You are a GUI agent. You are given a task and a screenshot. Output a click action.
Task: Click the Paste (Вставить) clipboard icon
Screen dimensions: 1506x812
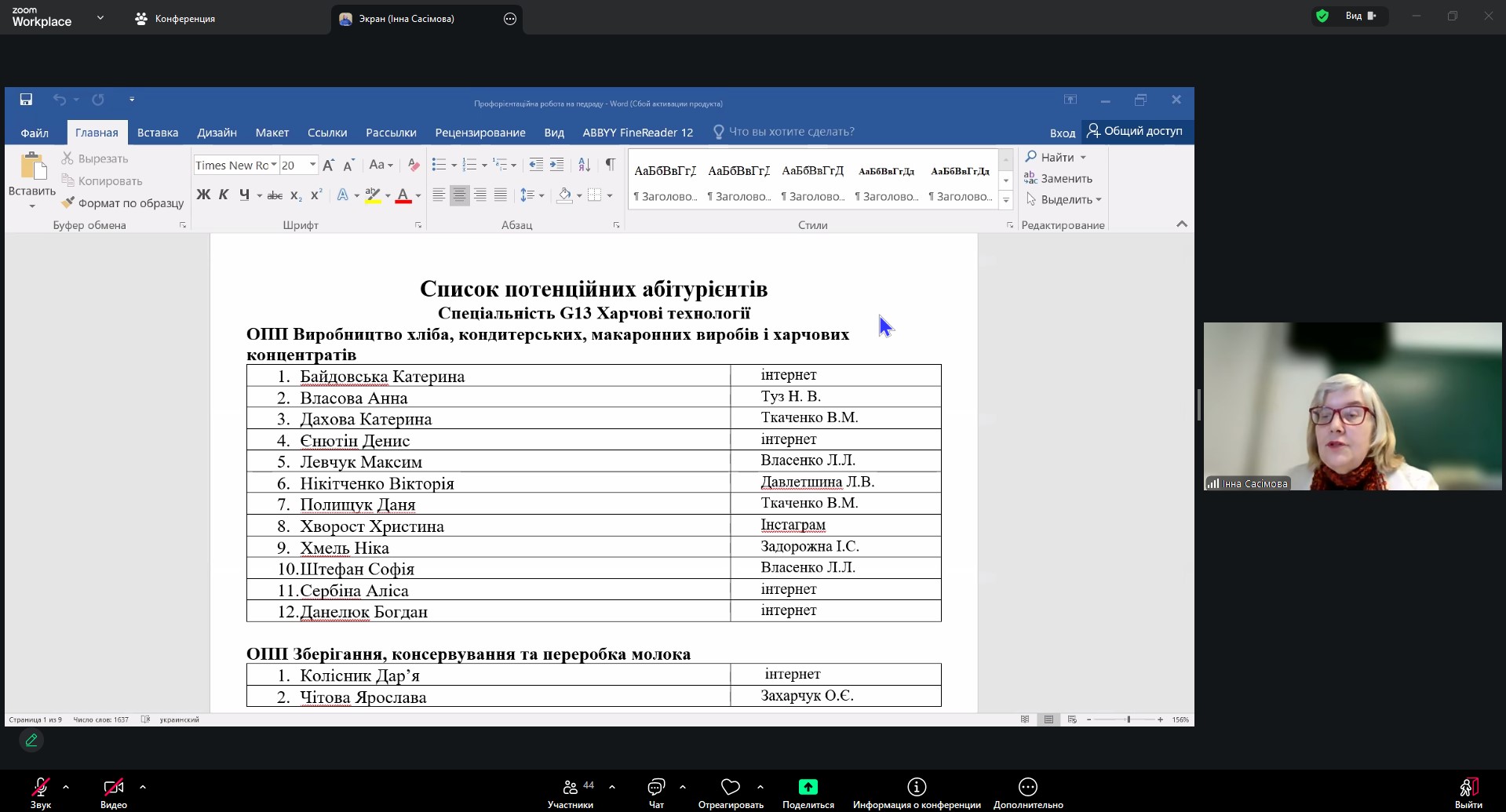pyautogui.click(x=32, y=167)
